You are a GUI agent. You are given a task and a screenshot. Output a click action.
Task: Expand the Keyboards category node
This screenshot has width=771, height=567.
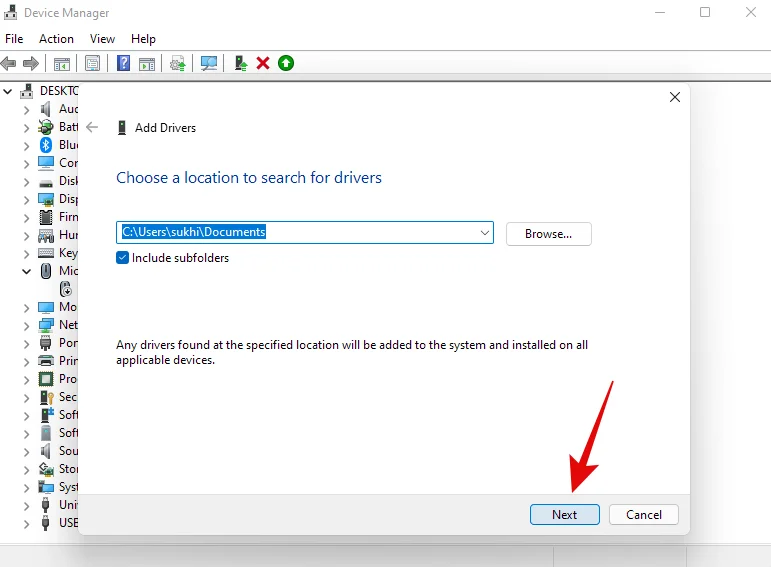click(x=27, y=254)
